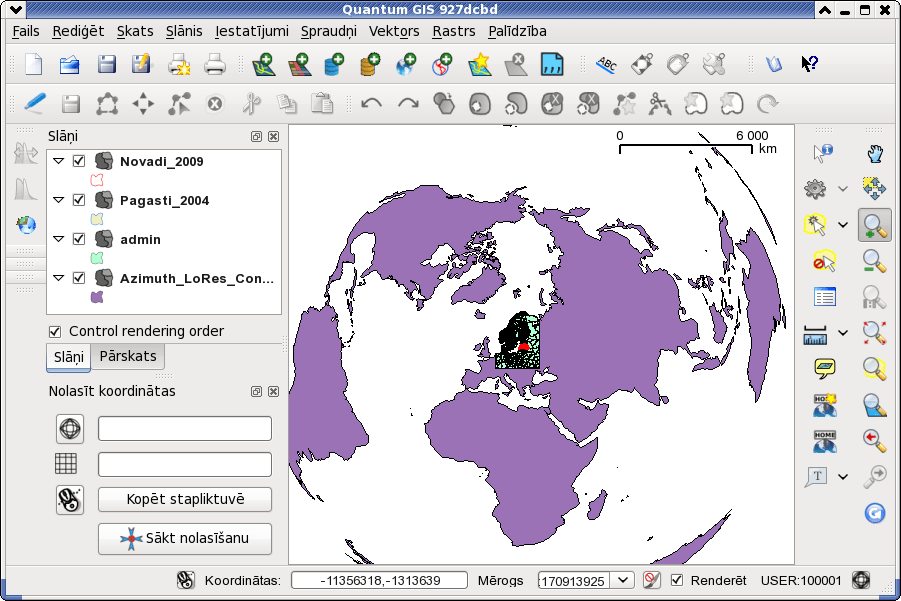Image resolution: width=901 pixels, height=601 pixels.
Task: Click the Sākt nolasīšanu button
Action: [185, 538]
